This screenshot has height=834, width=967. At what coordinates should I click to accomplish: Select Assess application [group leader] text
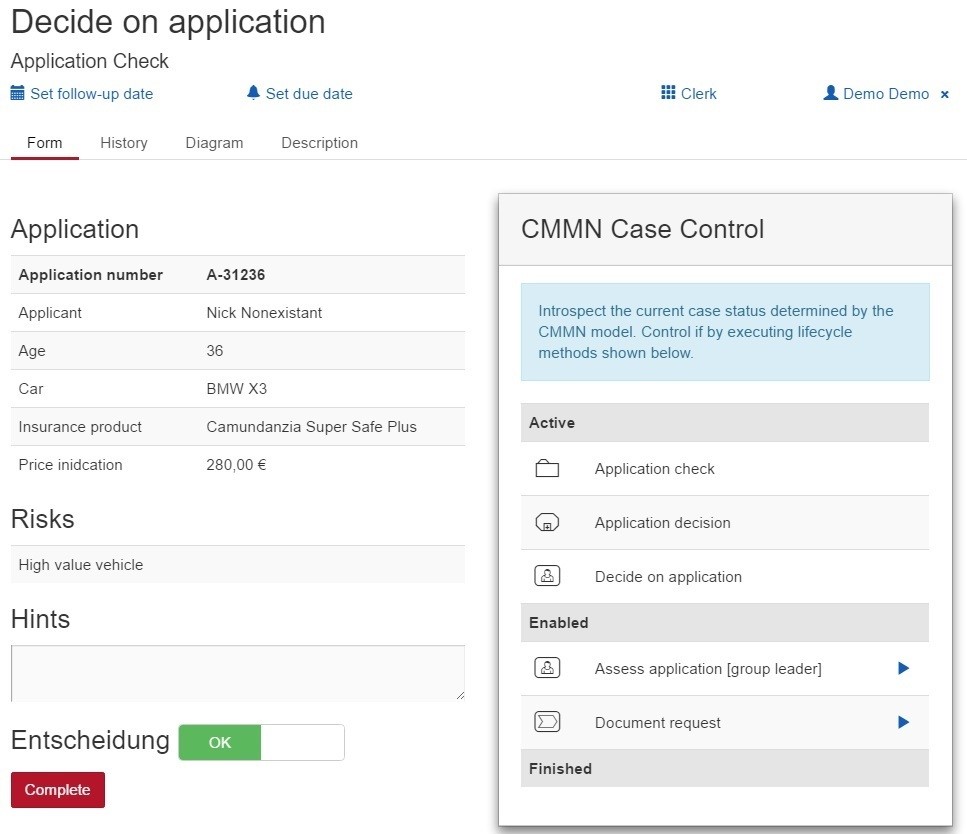coord(708,669)
